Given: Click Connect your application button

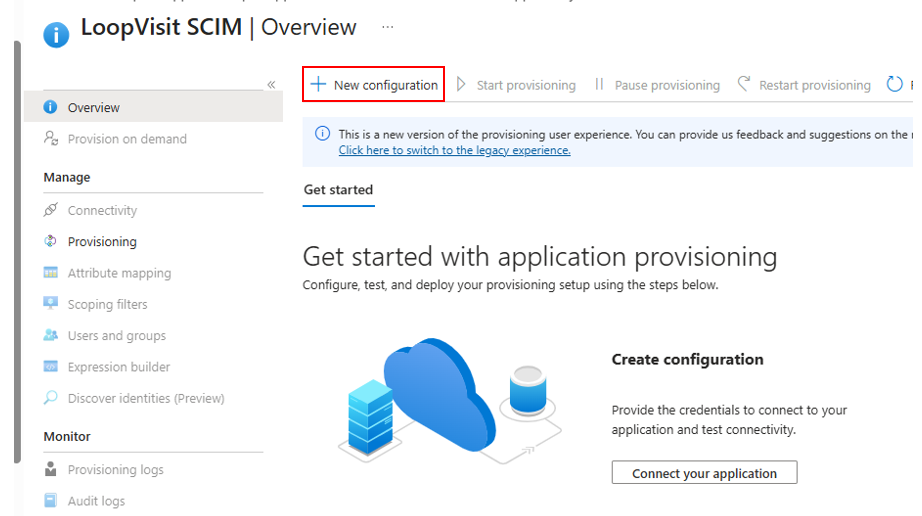Looking at the screenshot, I should 704,473.
